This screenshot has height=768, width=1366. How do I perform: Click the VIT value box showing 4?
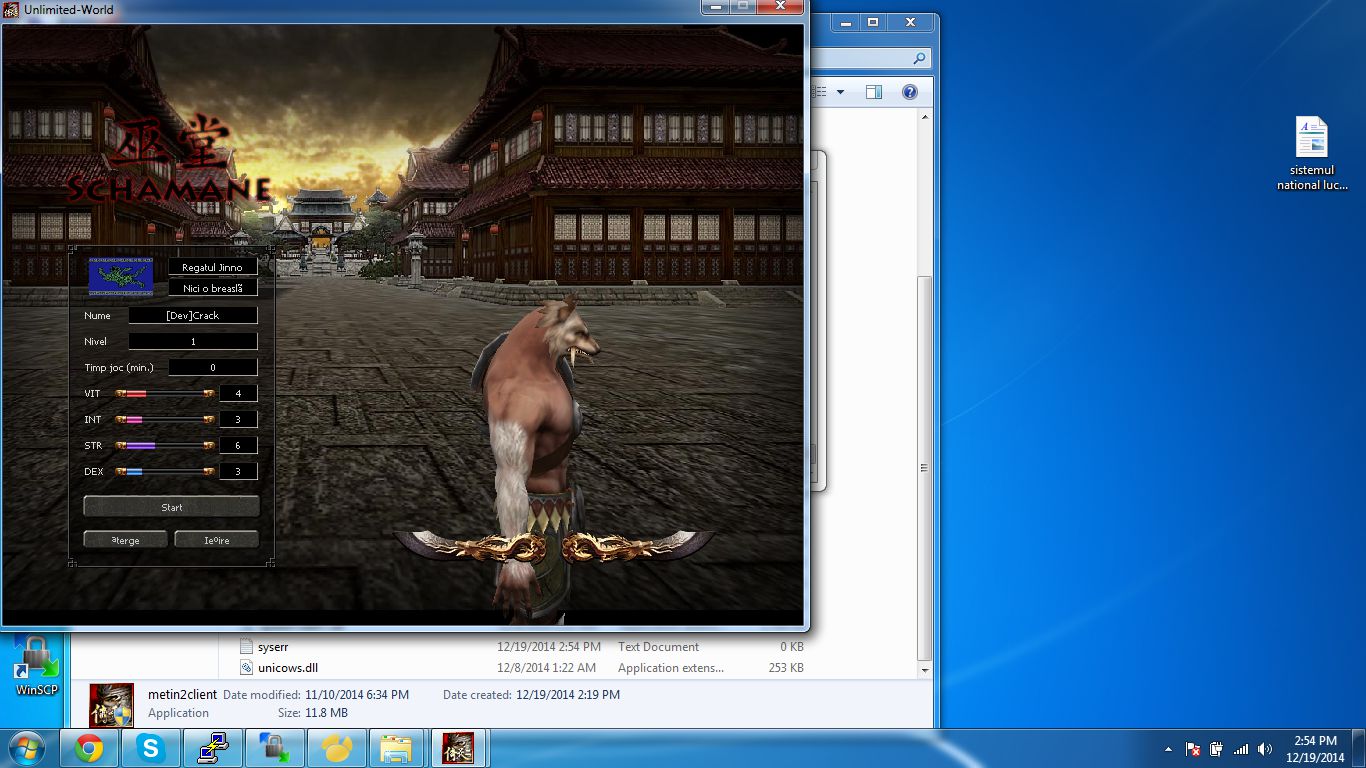pyautogui.click(x=238, y=394)
